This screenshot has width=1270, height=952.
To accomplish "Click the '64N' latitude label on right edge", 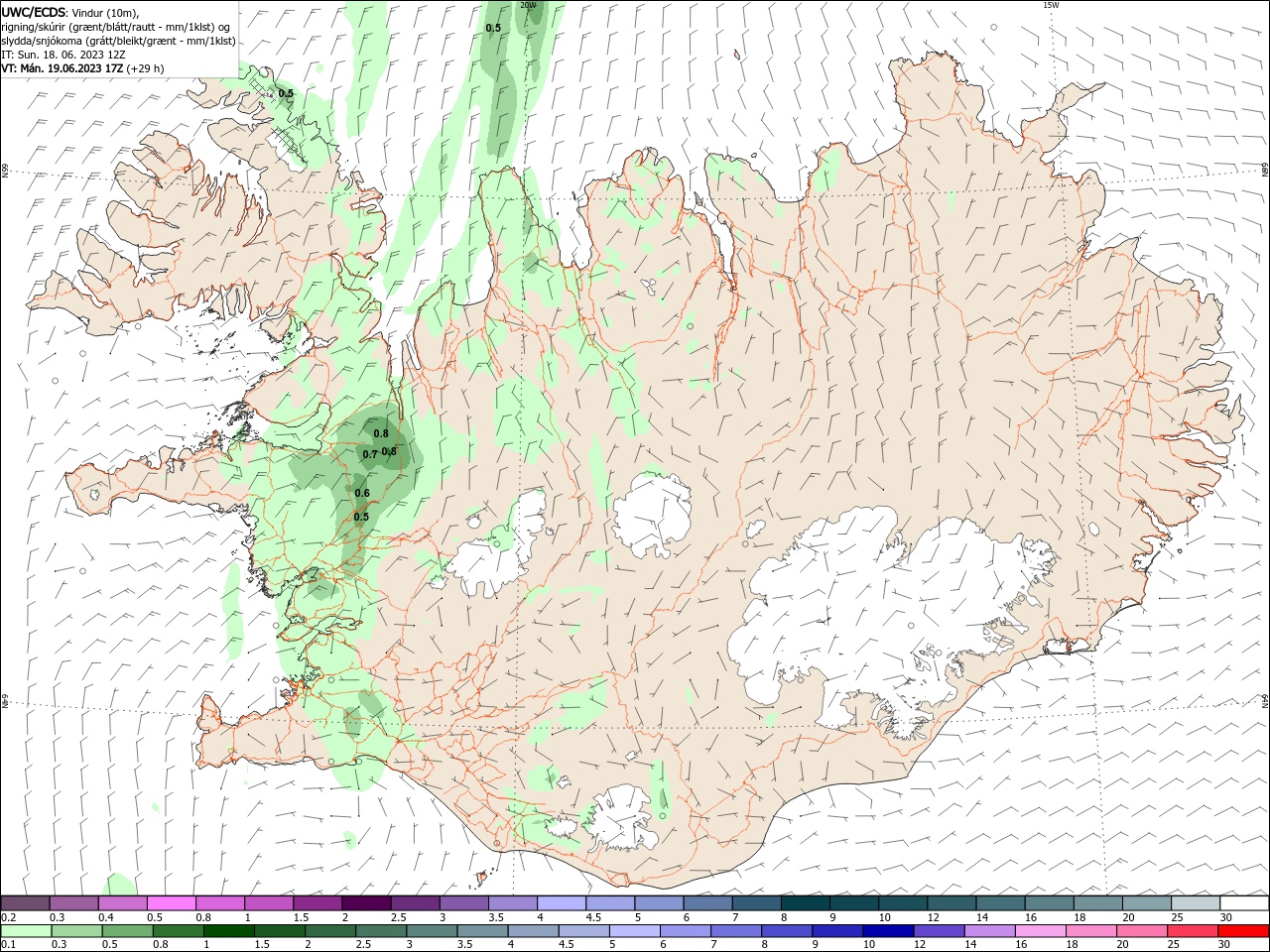I will point(1265,700).
